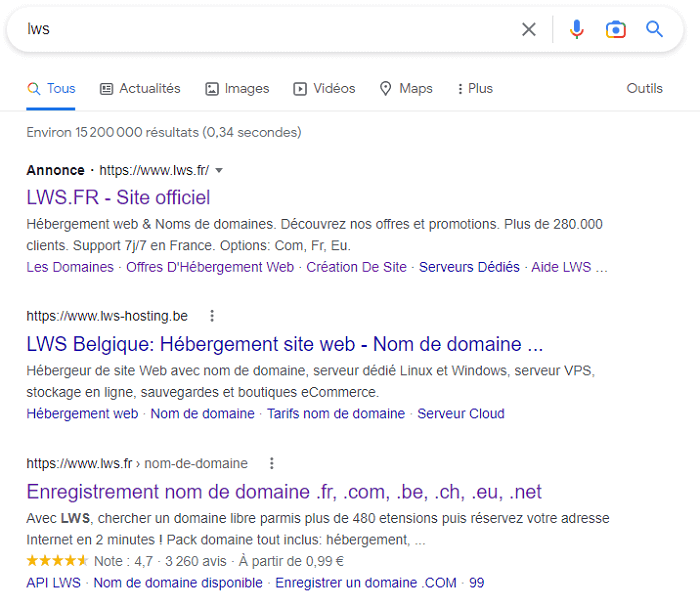Open the Les Domaines sitelink
Image resolution: width=700 pixels, height=606 pixels.
pyautogui.click(x=70, y=267)
